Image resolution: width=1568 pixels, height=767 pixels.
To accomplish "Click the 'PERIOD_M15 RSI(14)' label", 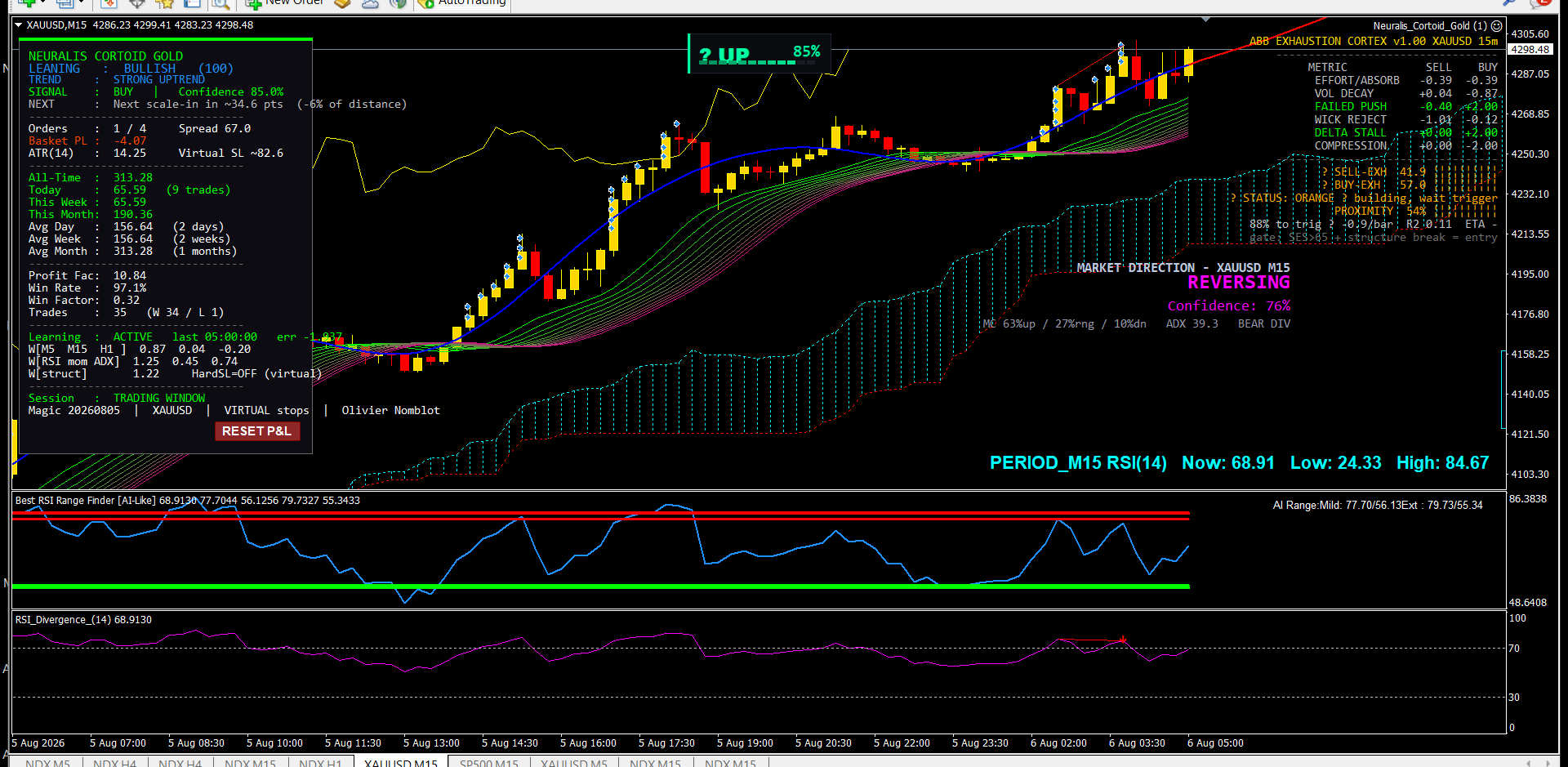I will (1078, 463).
